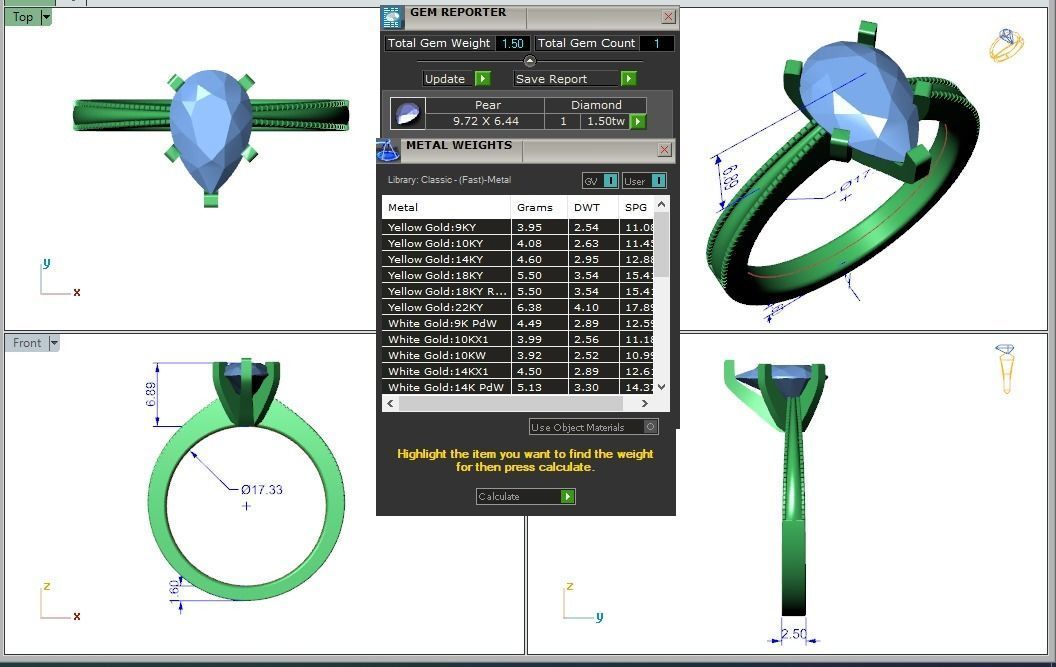The image size is (1056, 667).
Task: Click scroll-up arrow of metal list
Action: [x=661, y=204]
